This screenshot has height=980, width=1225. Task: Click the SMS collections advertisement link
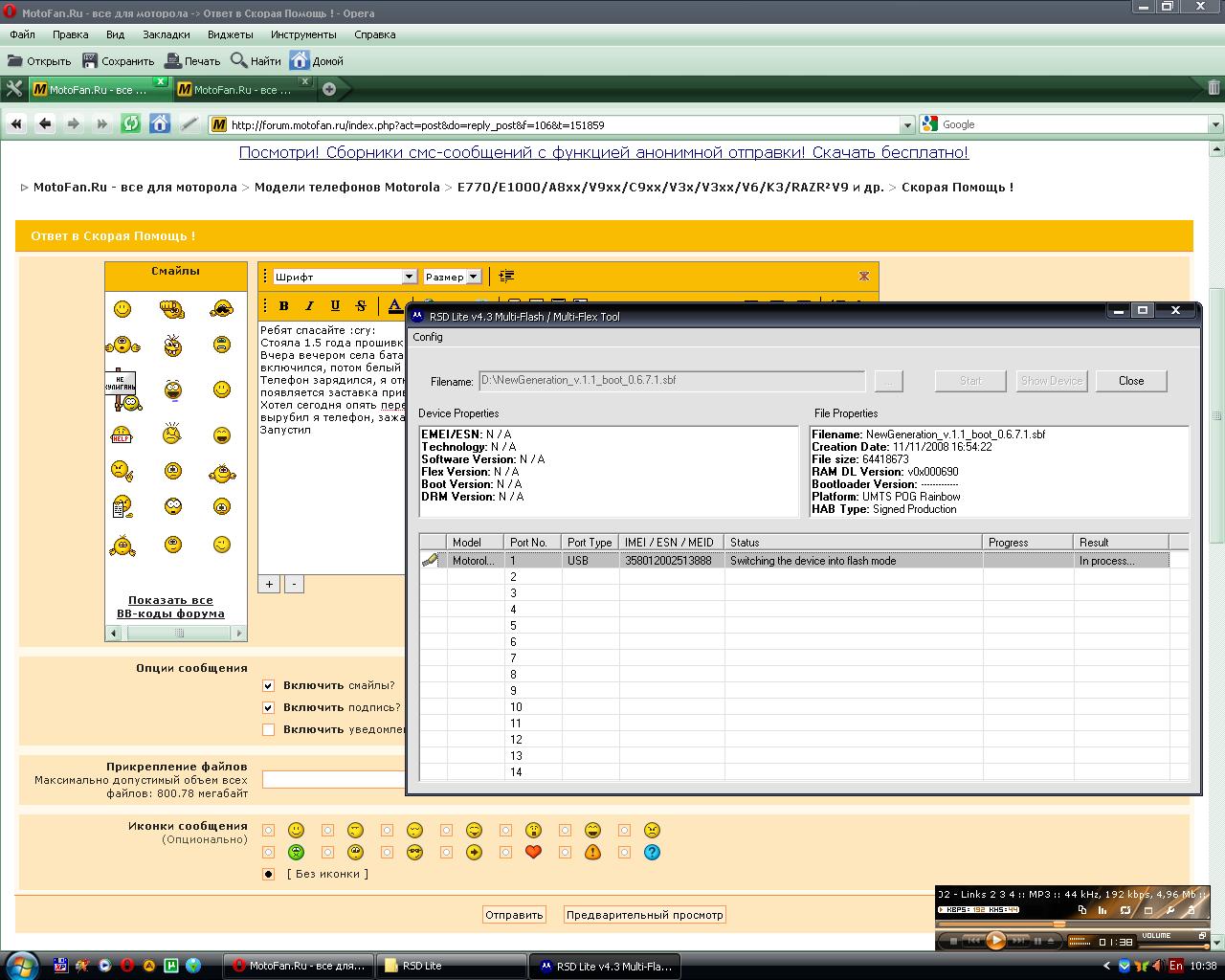(604, 152)
